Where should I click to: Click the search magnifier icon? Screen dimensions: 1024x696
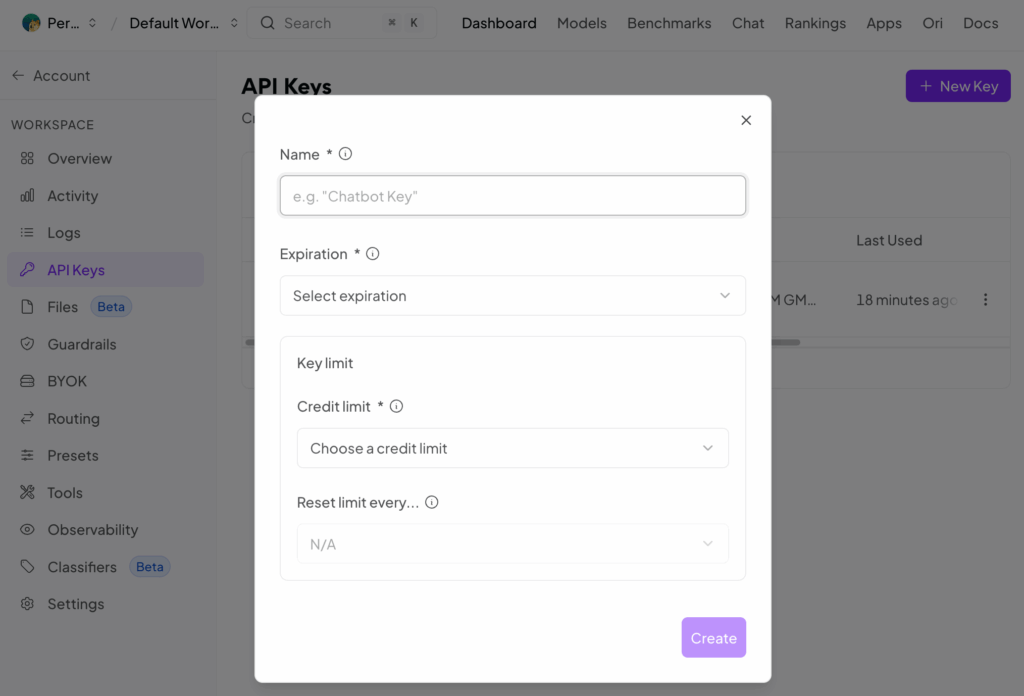(267, 23)
